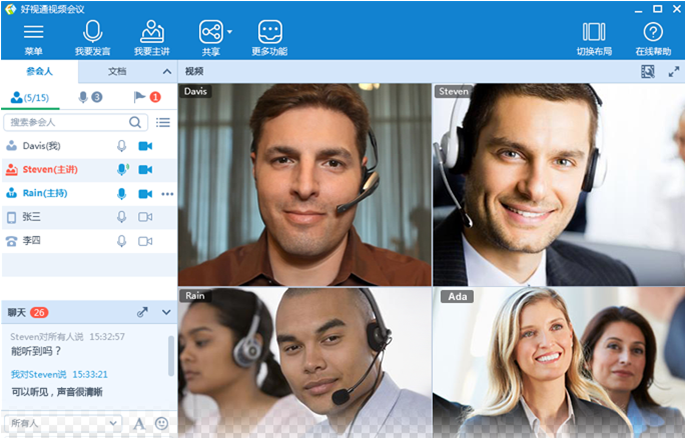Switch to the 文档 tab

coord(117,72)
